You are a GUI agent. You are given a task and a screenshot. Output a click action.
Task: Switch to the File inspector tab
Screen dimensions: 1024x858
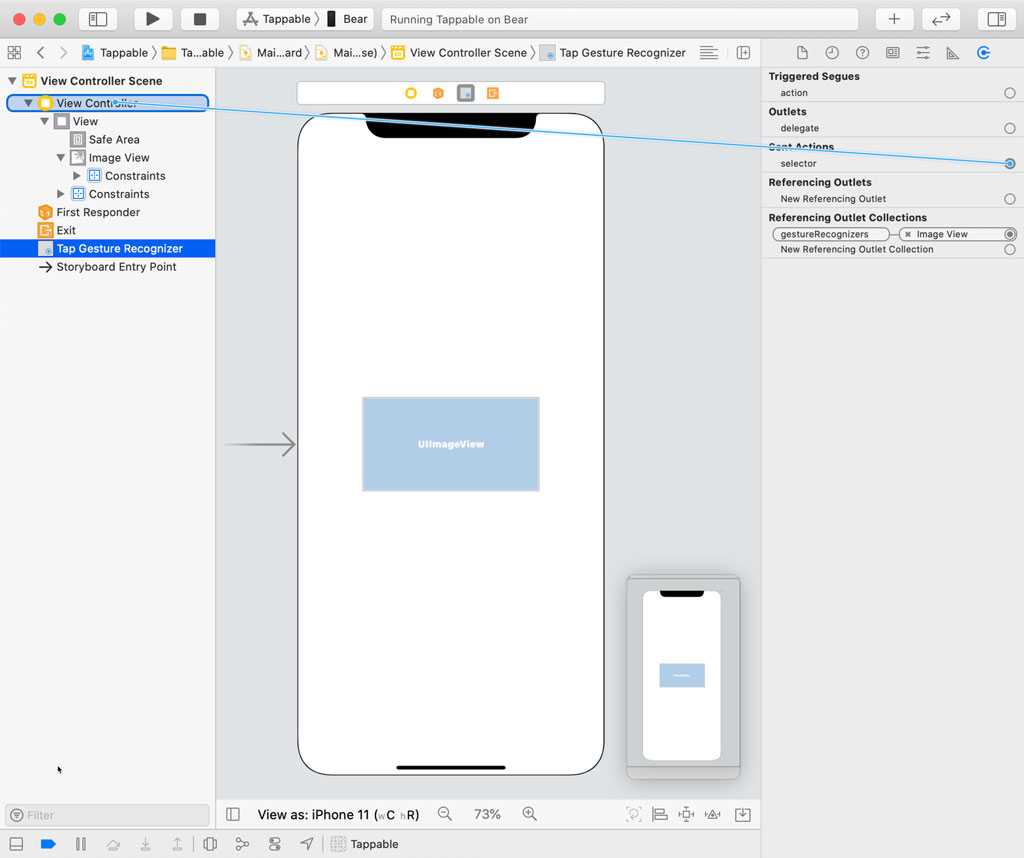[x=802, y=53]
